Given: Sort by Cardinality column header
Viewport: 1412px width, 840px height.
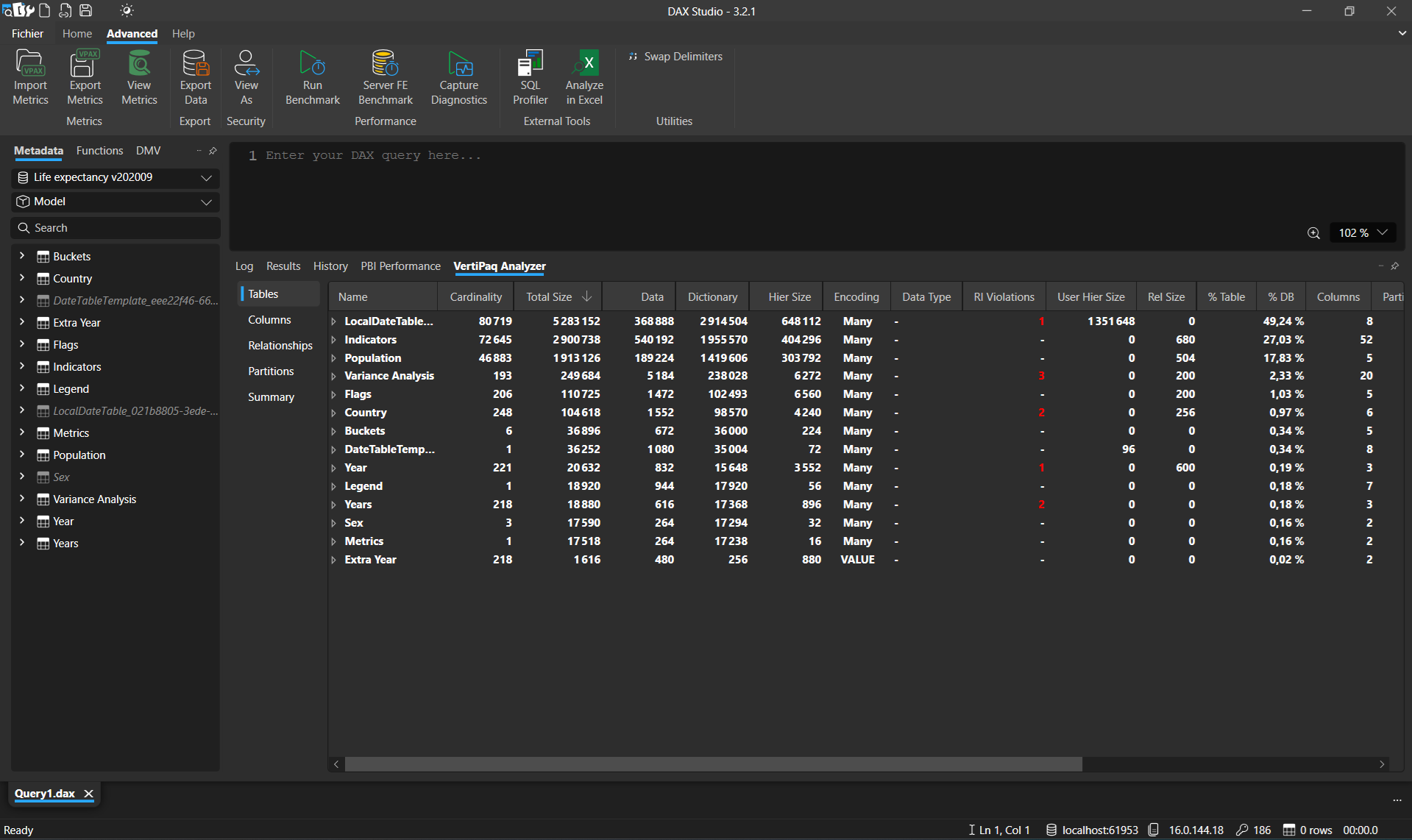Looking at the screenshot, I should 475,297.
